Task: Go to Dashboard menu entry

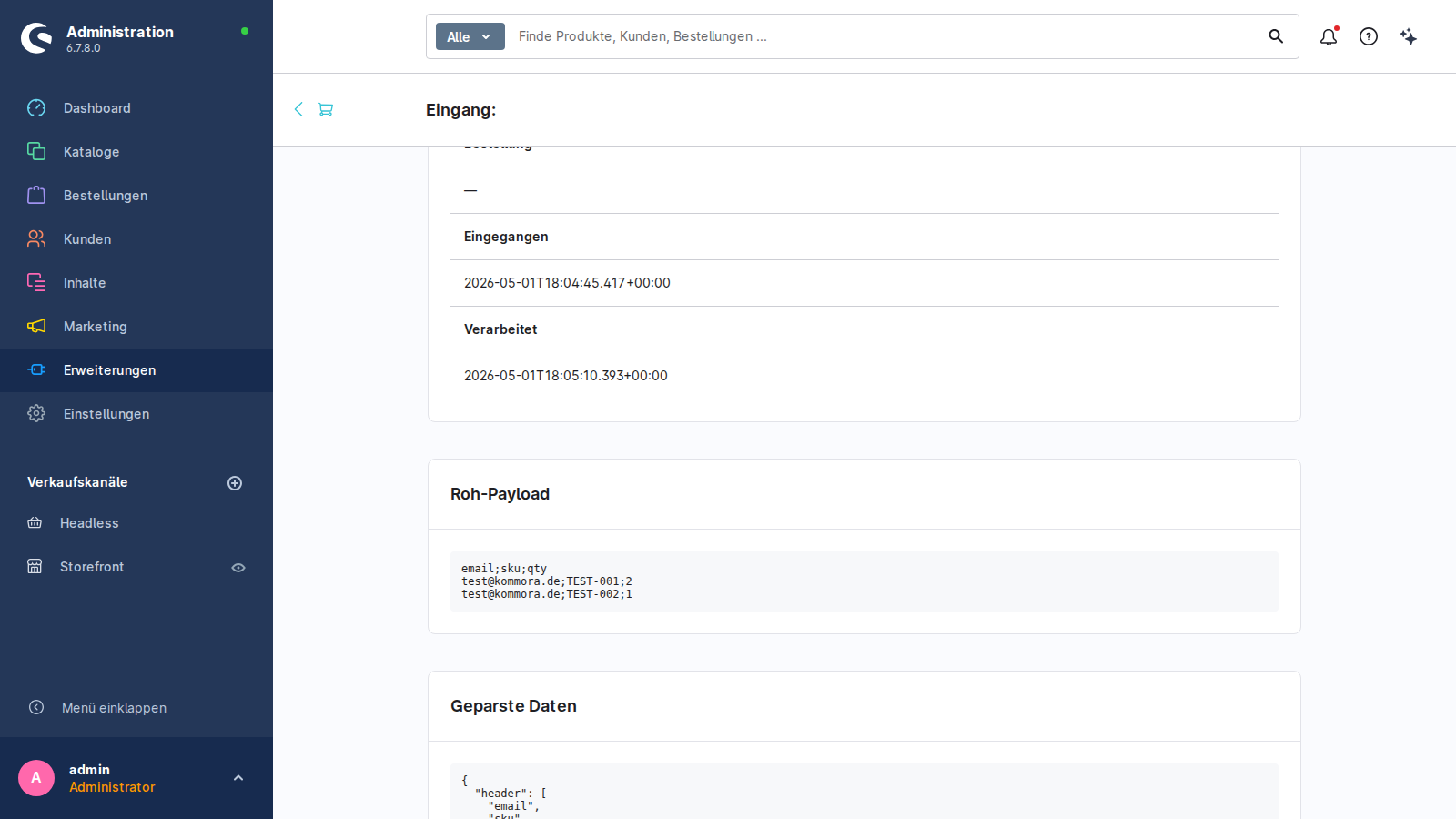Action: pos(136,108)
